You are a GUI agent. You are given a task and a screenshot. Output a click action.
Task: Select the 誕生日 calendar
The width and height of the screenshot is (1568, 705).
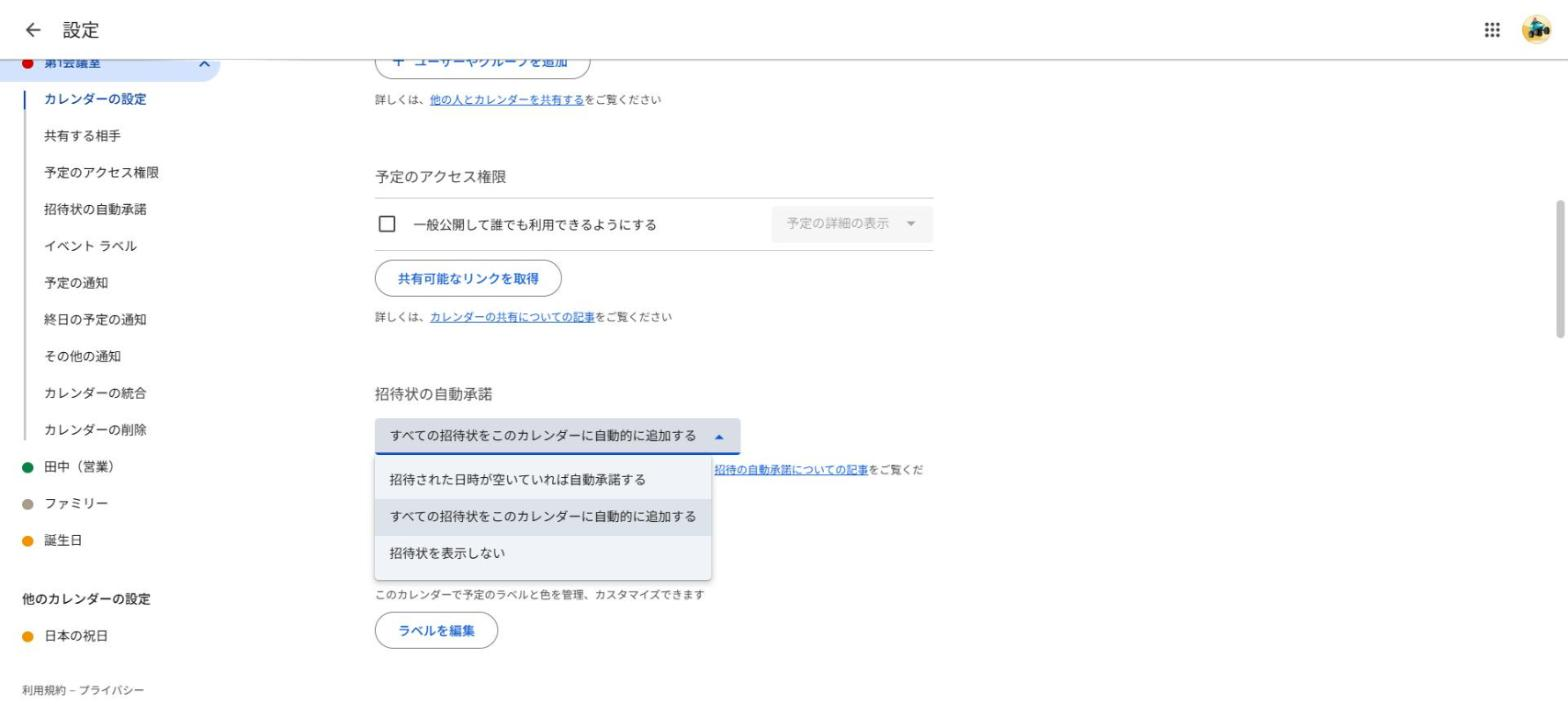[63, 541]
